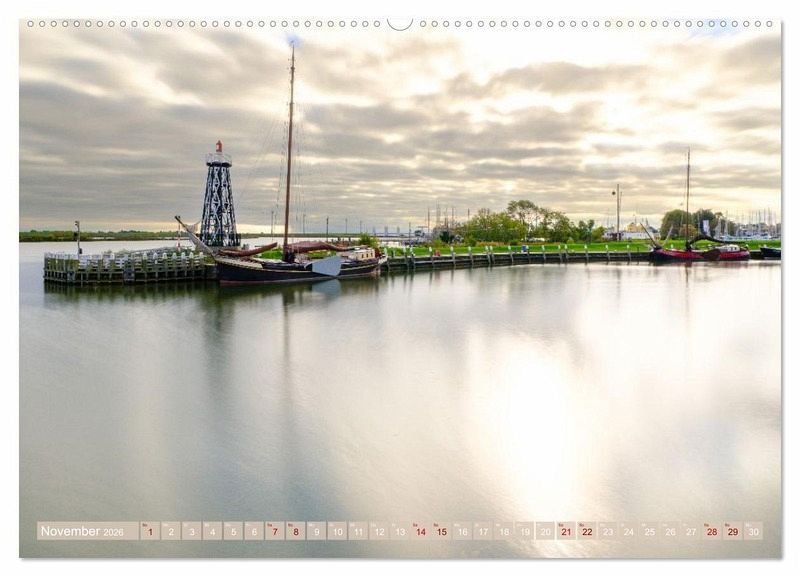Viewport: 800px width, 577px height.
Task: Select day 19 in the calendar strip
Action: pyautogui.click(x=524, y=531)
